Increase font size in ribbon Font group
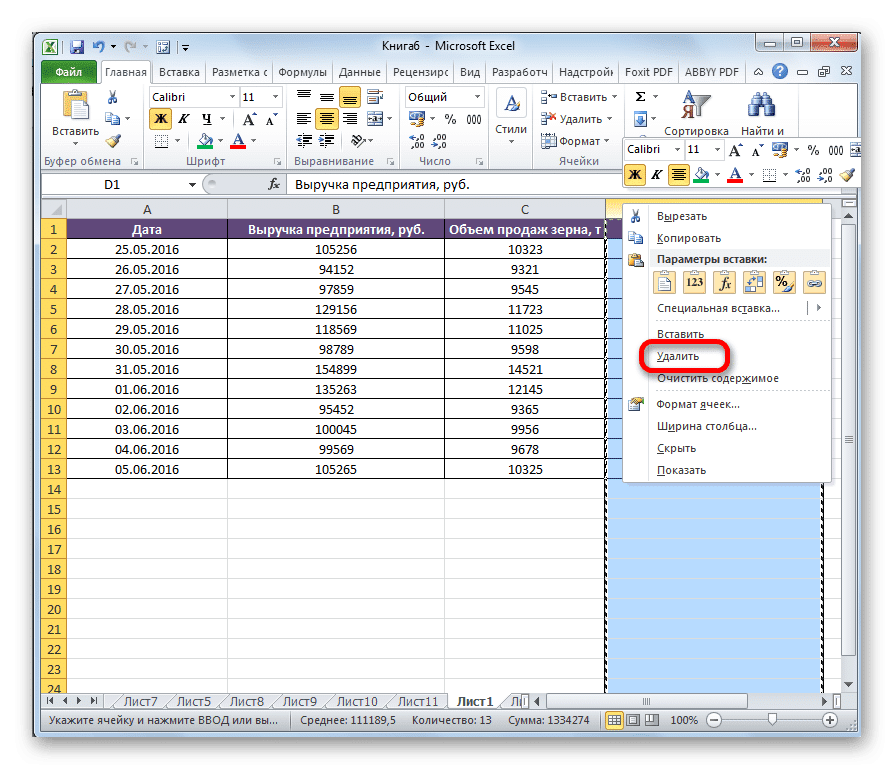Image resolution: width=893 pixels, height=769 pixels. click(x=249, y=120)
